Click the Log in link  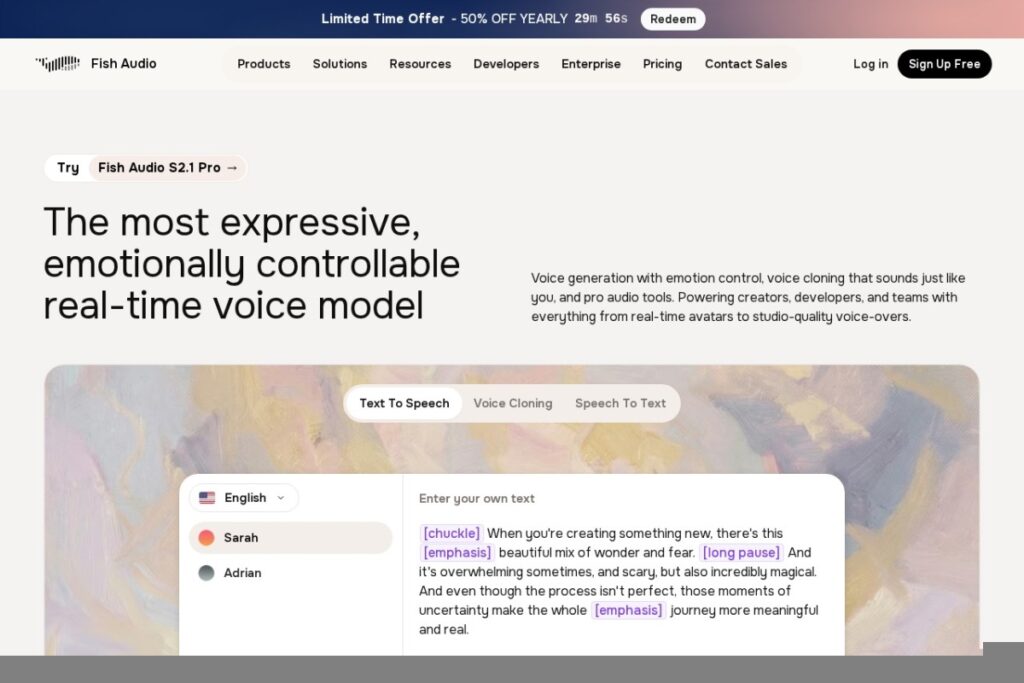(871, 64)
